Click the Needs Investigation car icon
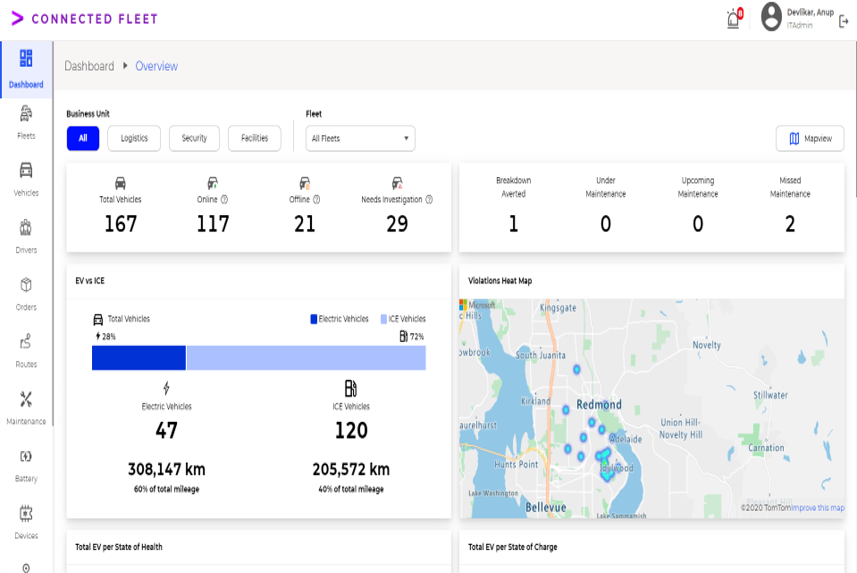 [x=397, y=183]
